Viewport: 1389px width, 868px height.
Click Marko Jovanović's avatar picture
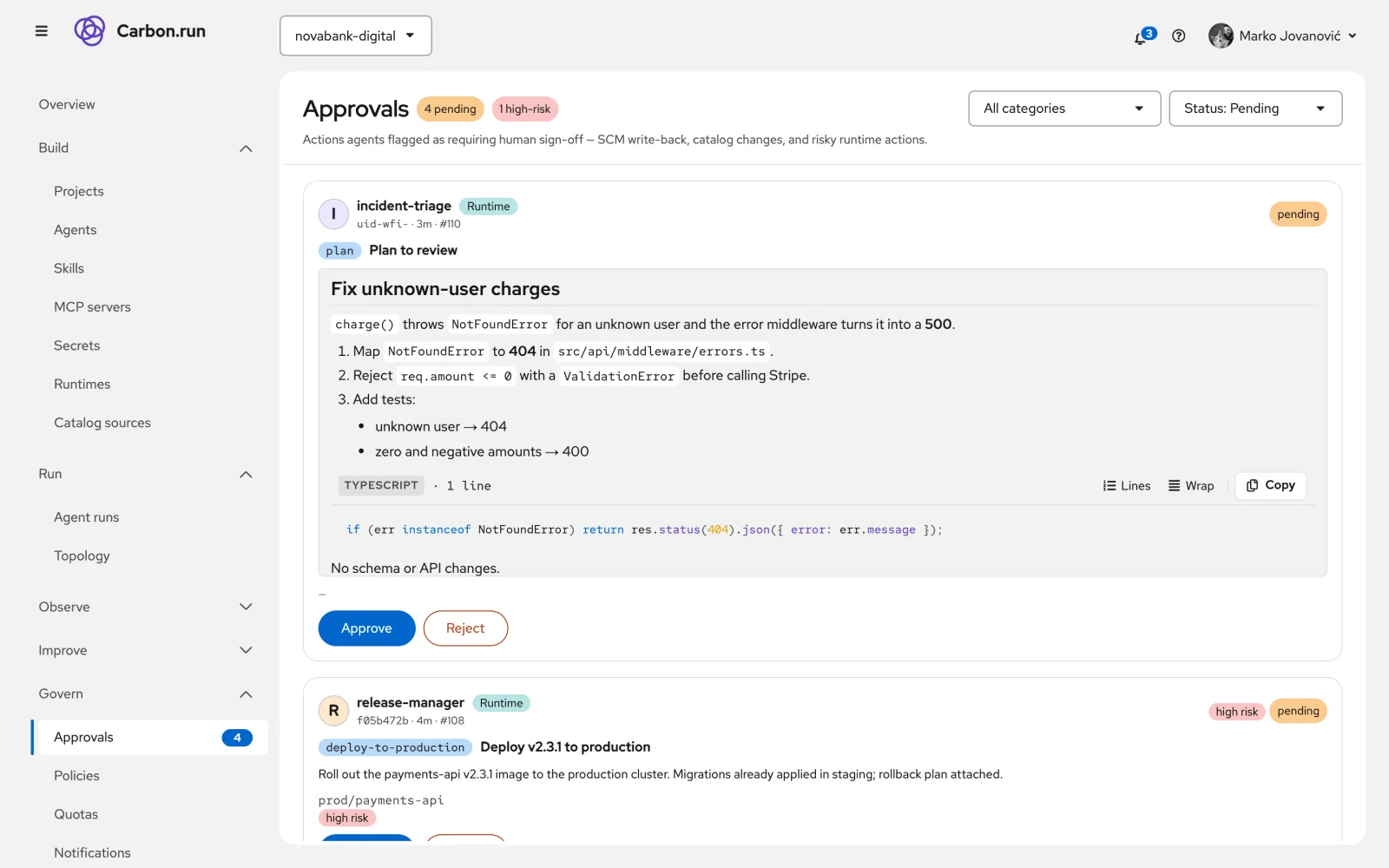pyautogui.click(x=1221, y=36)
